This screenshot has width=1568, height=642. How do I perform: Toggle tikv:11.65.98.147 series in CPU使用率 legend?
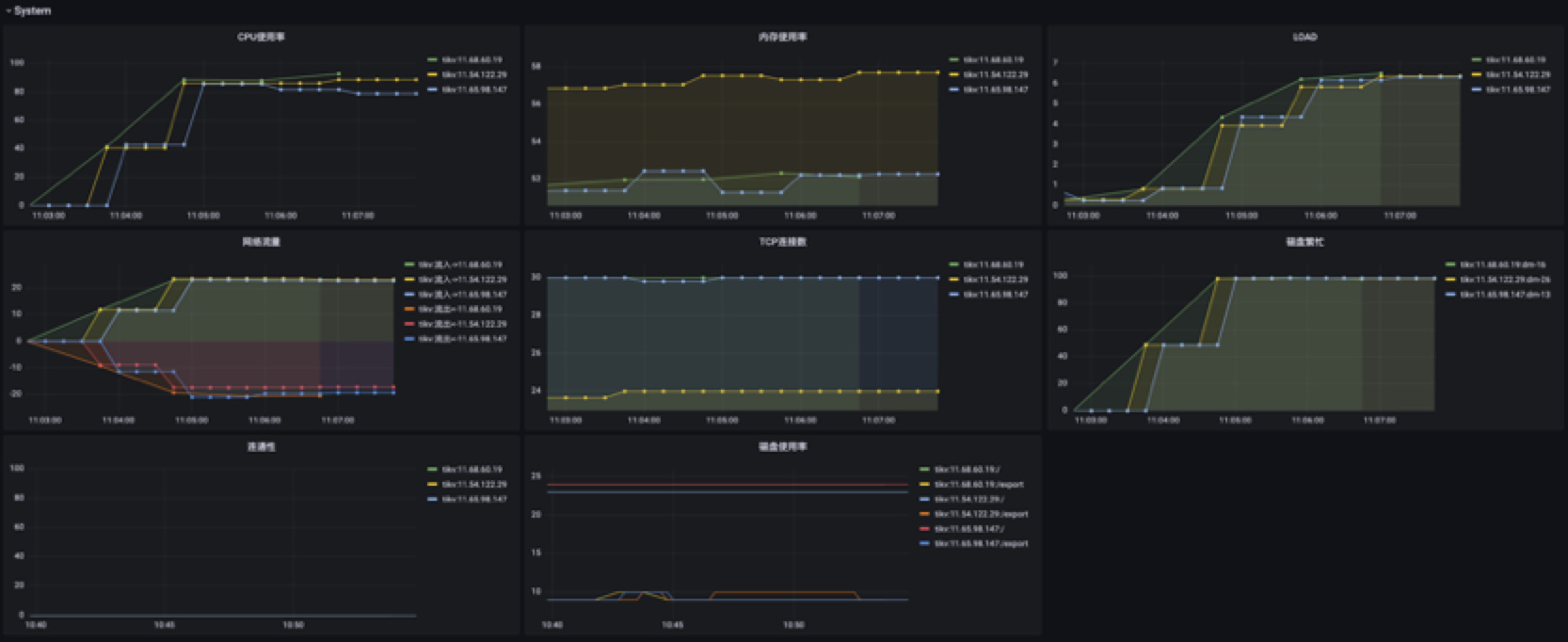coord(474,89)
